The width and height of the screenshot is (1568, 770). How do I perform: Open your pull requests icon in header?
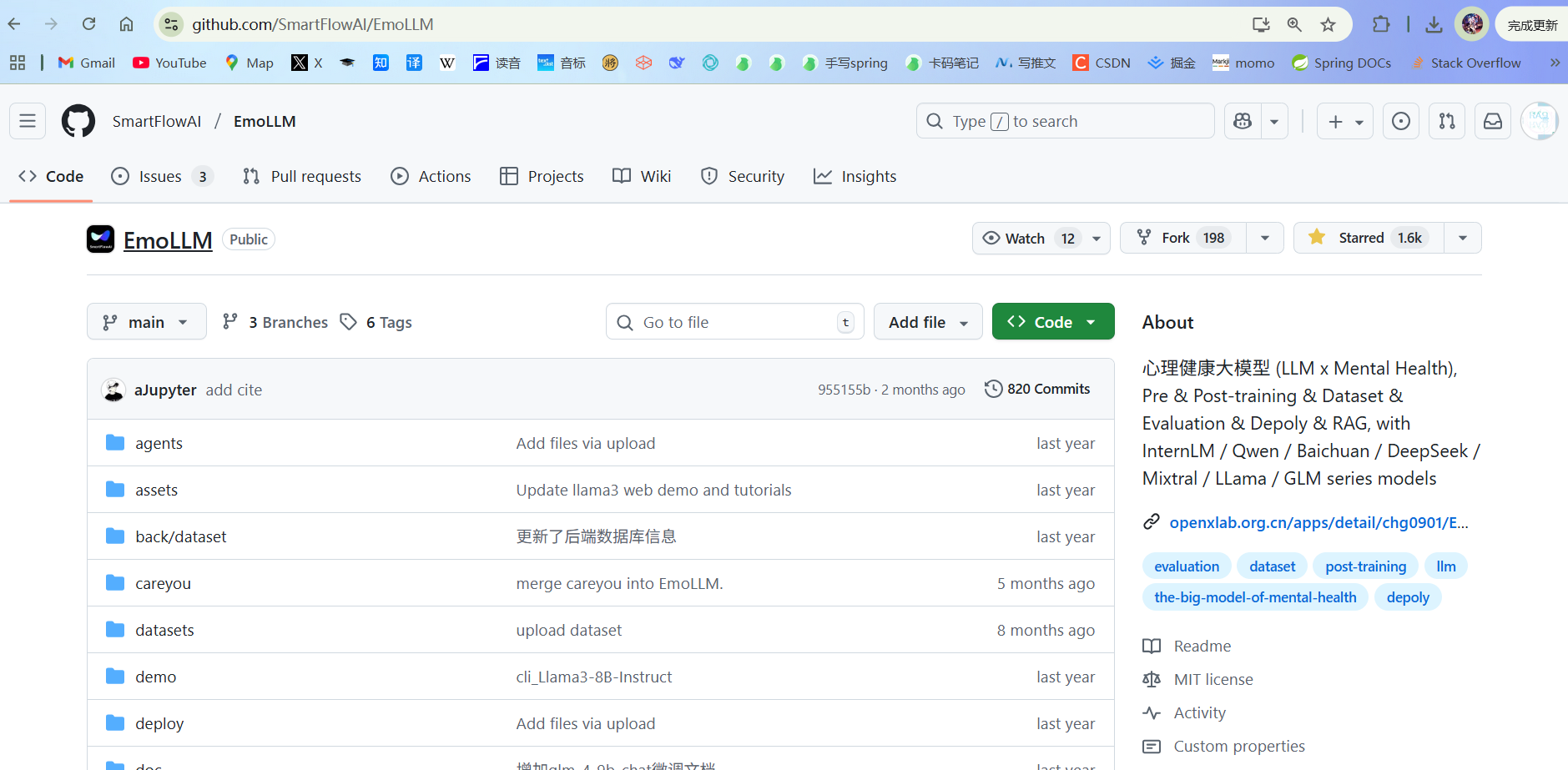tap(1447, 121)
